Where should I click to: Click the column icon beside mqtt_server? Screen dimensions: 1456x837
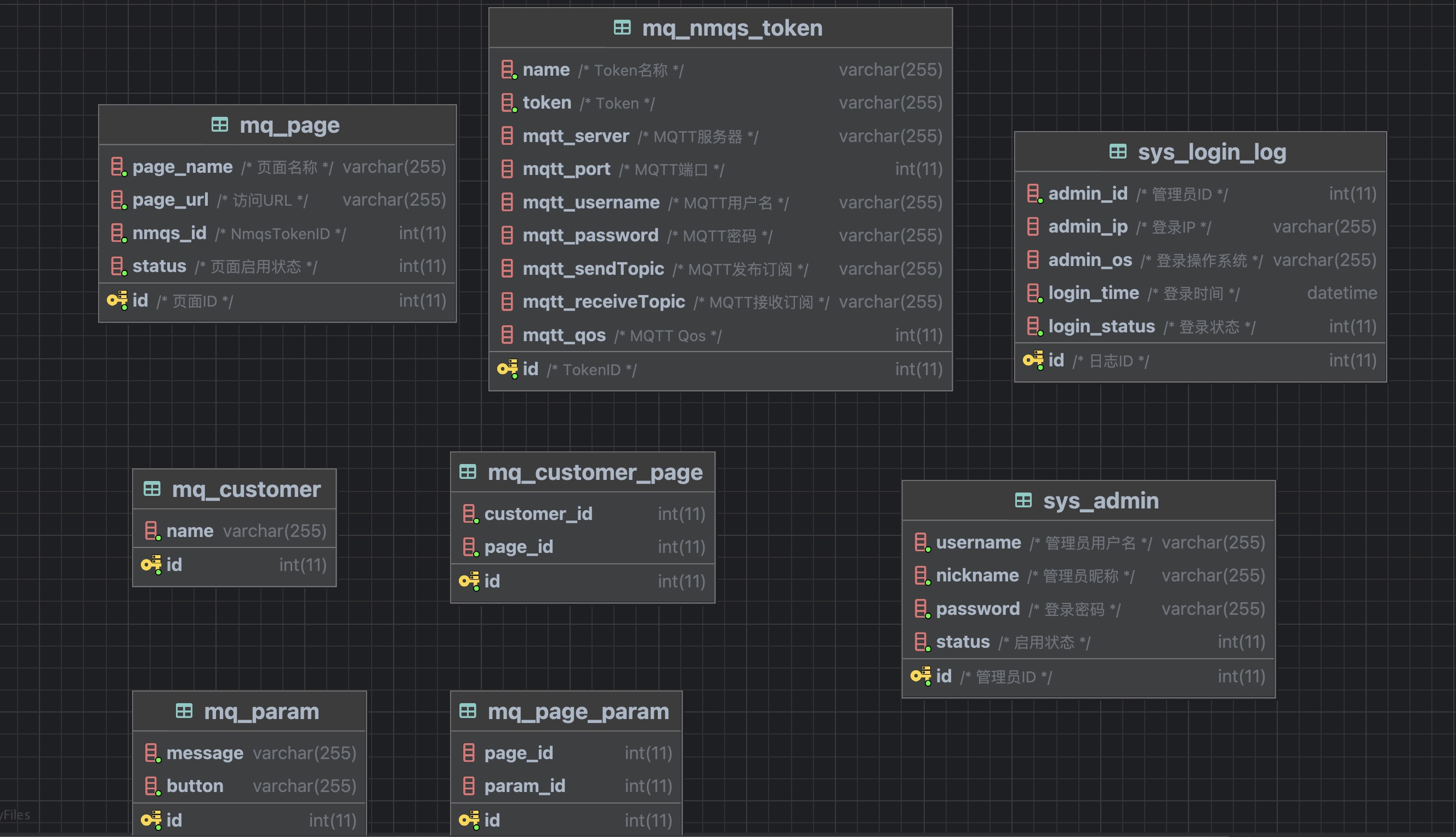tap(507, 136)
